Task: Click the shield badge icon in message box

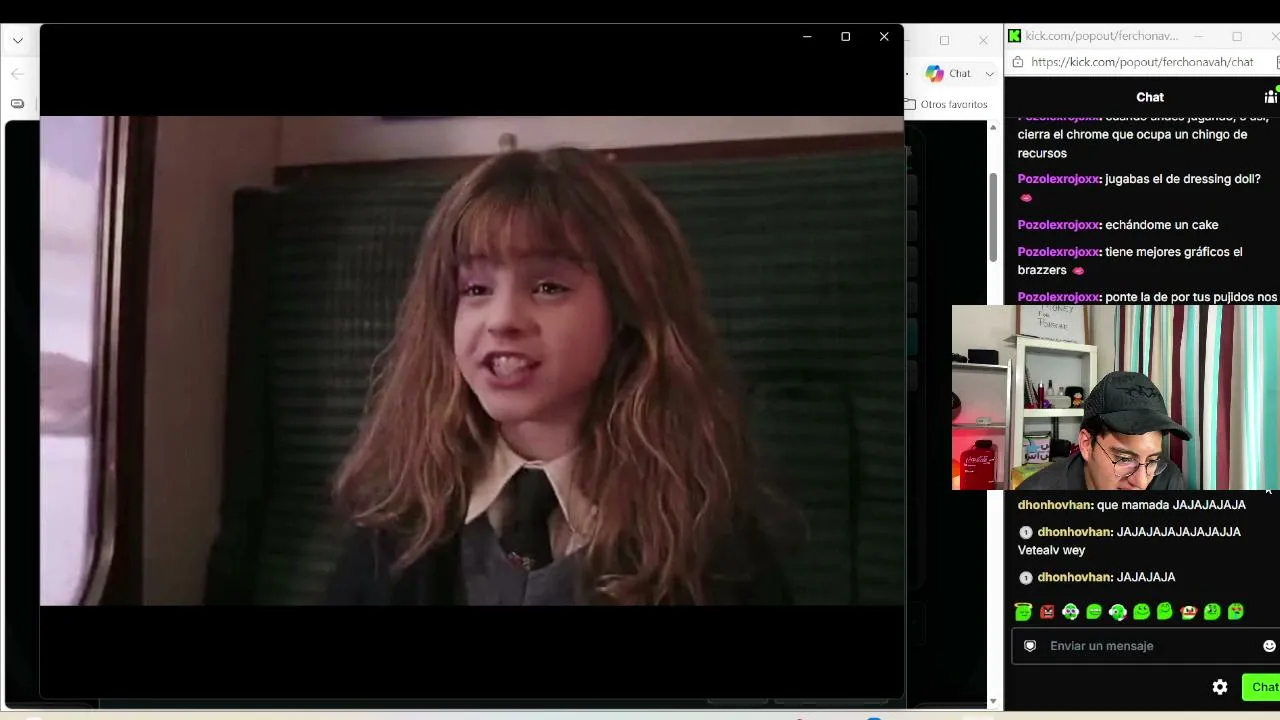Action: point(1030,646)
